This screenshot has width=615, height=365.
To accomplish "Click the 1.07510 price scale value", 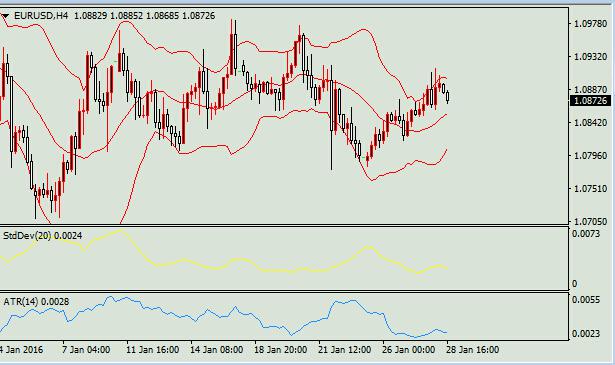I will (x=590, y=189).
